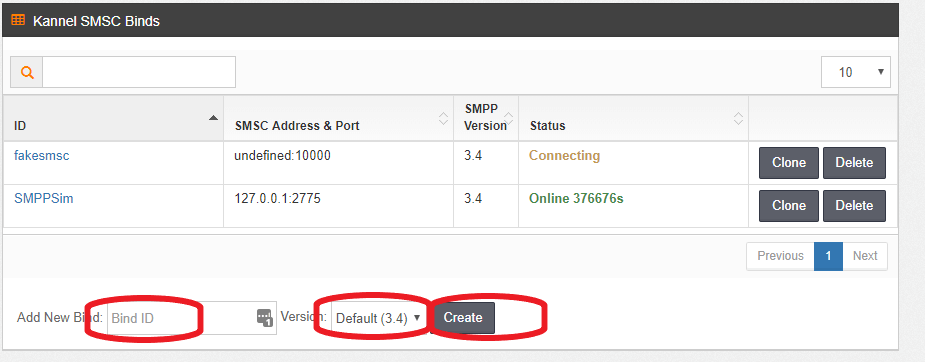
Task: Click the icon inside the Bind ID field
Action: (x=264, y=317)
